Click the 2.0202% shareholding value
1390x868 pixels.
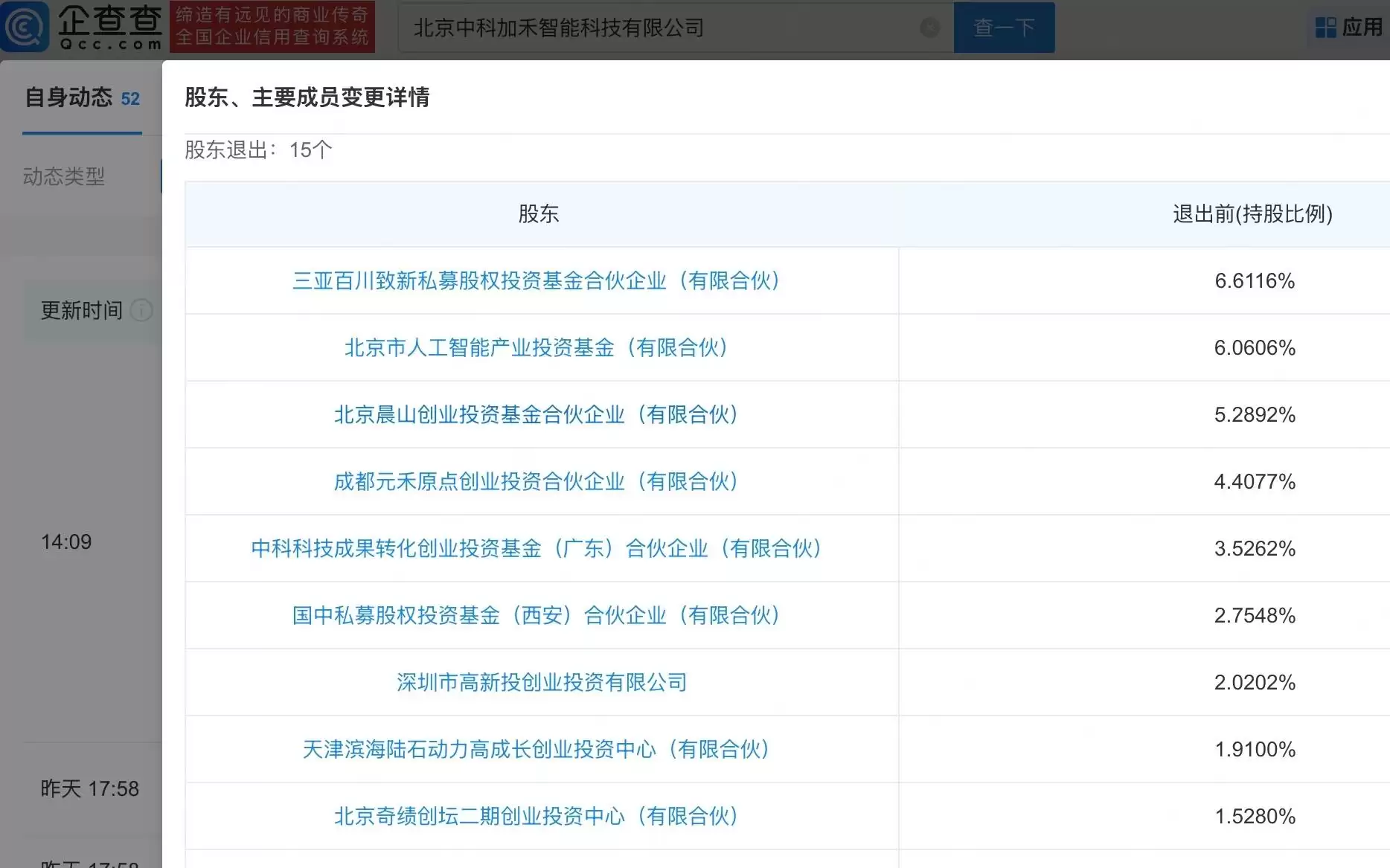point(1255,682)
